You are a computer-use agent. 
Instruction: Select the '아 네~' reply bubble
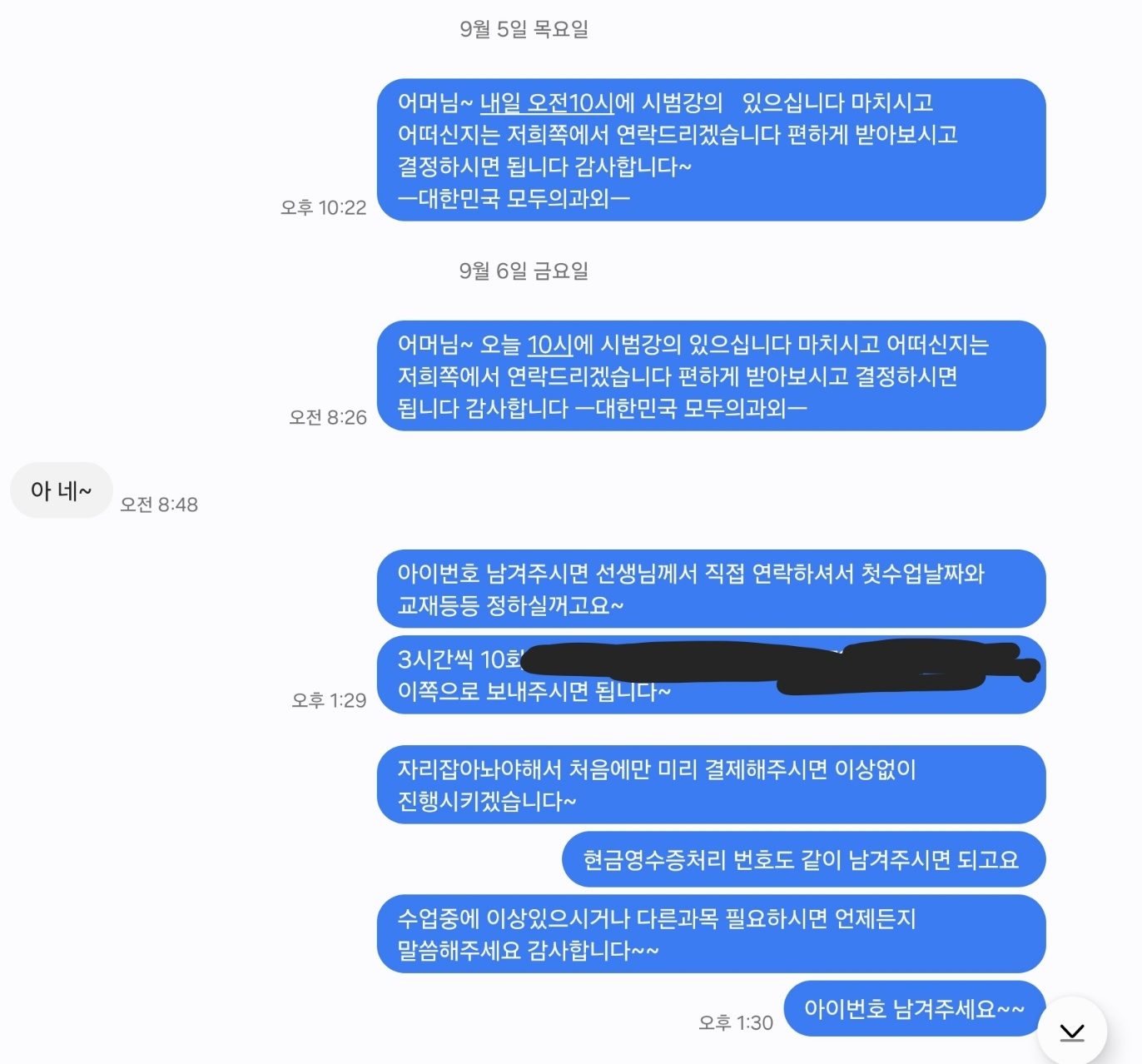(x=61, y=490)
